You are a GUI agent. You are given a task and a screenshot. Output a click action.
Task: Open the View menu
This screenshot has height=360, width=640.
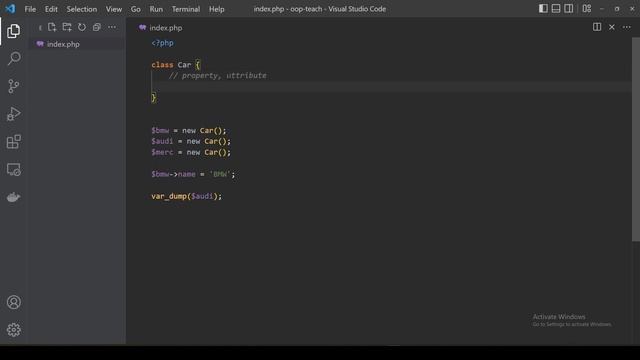[114, 9]
